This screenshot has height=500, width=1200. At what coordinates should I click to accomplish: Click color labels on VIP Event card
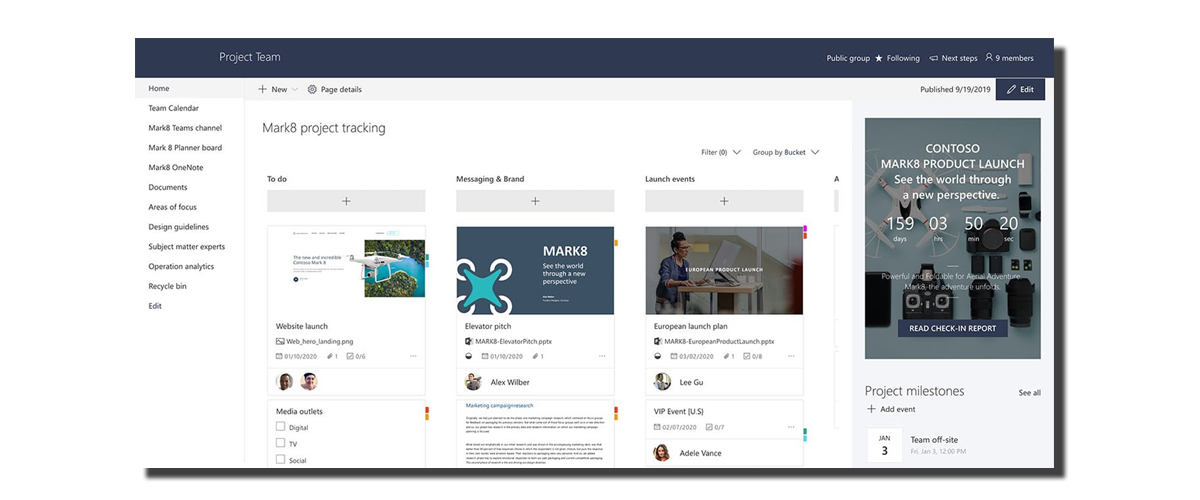coord(805,435)
